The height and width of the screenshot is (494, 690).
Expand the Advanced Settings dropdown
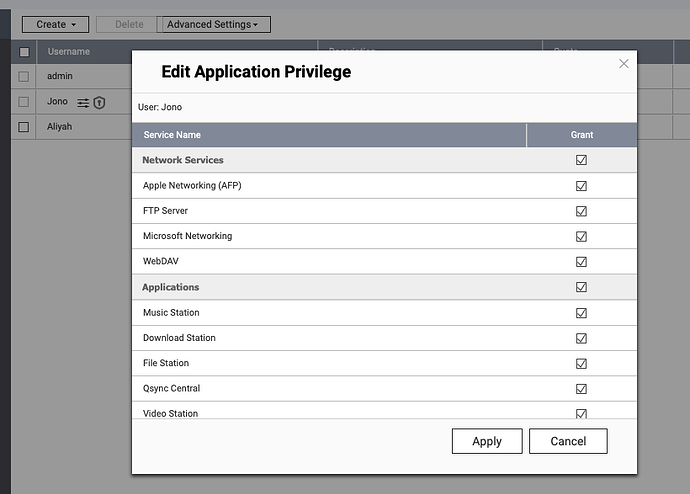[215, 24]
